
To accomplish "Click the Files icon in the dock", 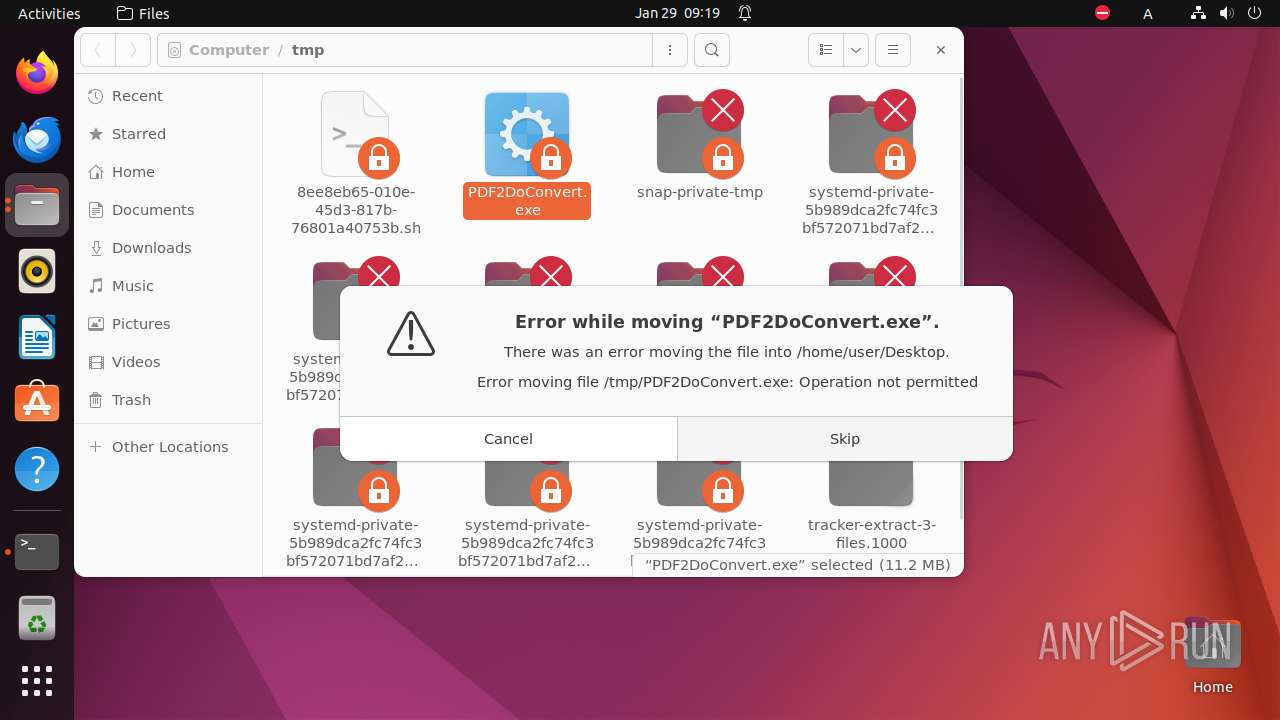I will [37, 205].
